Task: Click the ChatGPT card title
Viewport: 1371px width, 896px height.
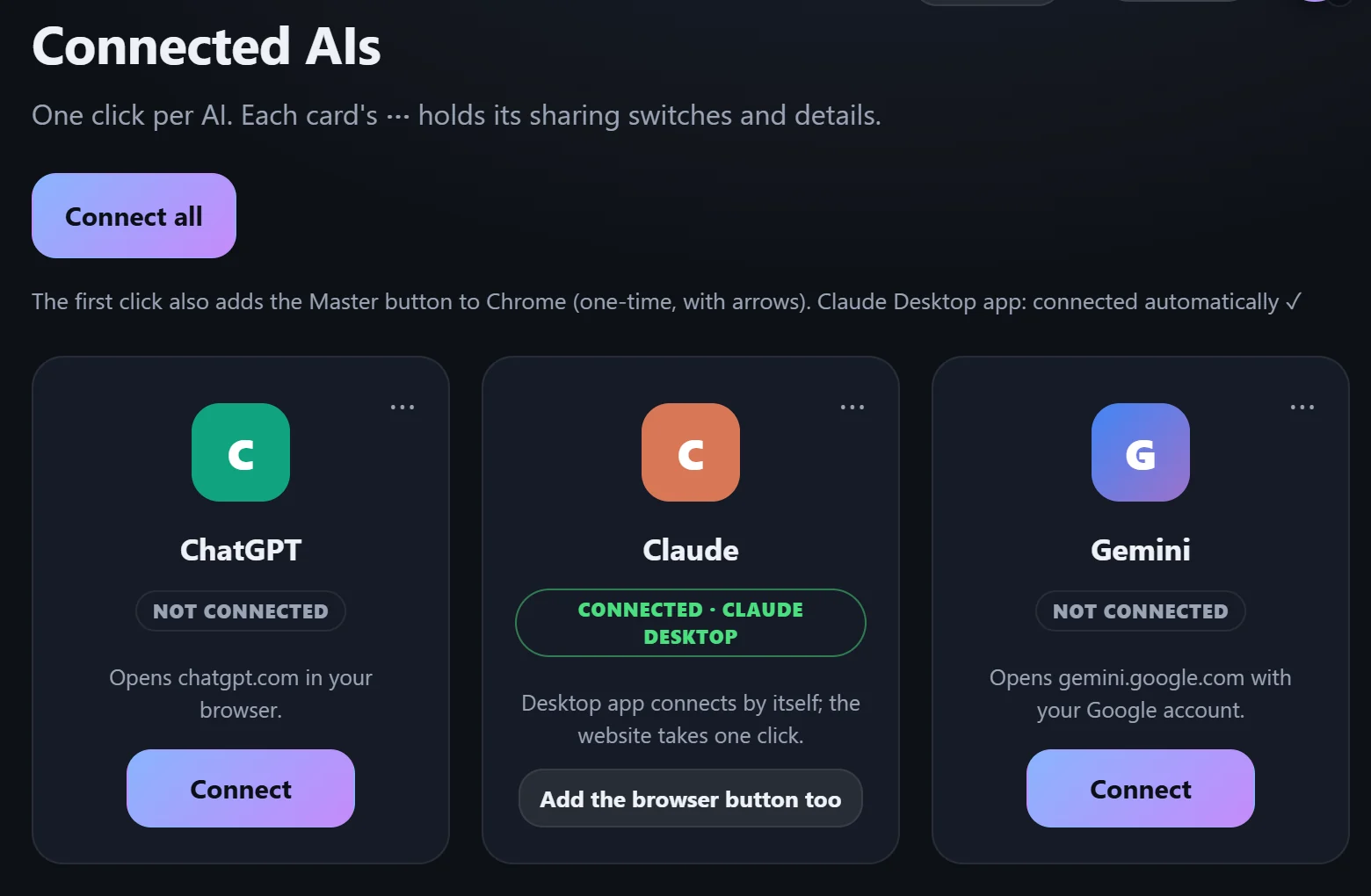Action: point(241,550)
